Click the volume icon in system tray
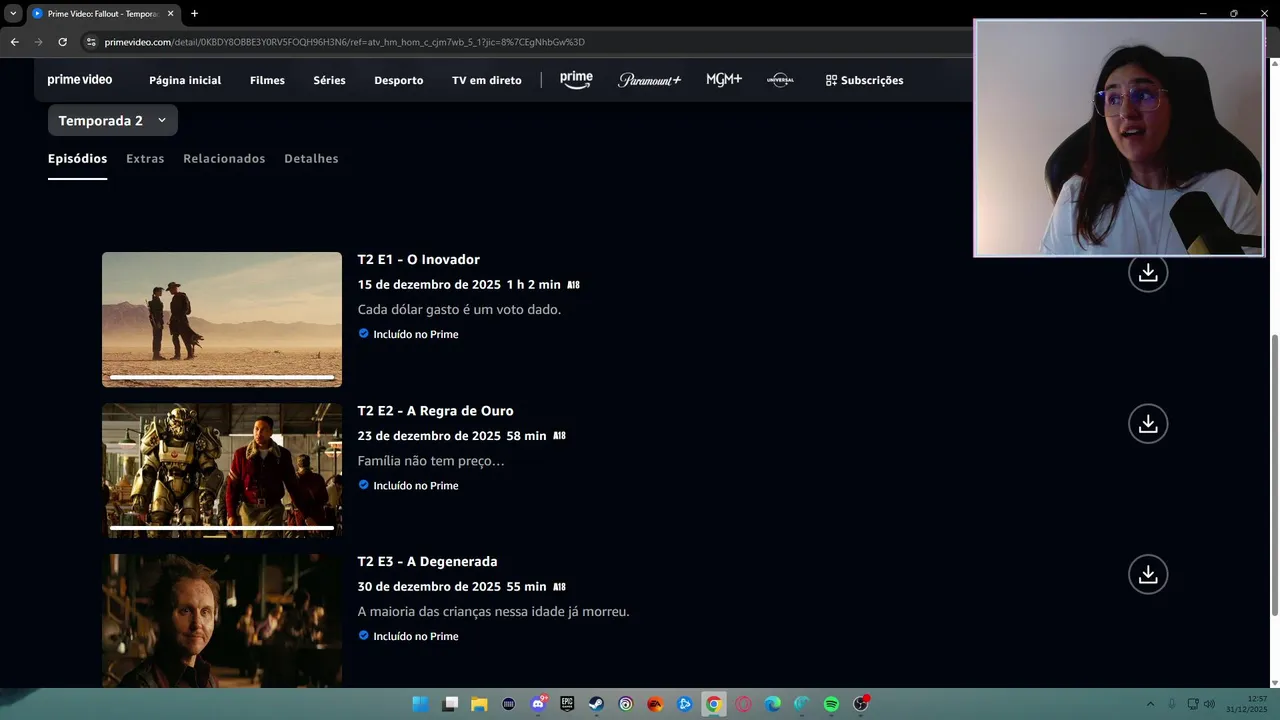Image resolution: width=1280 pixels, height=720 pixels. 1209,704
